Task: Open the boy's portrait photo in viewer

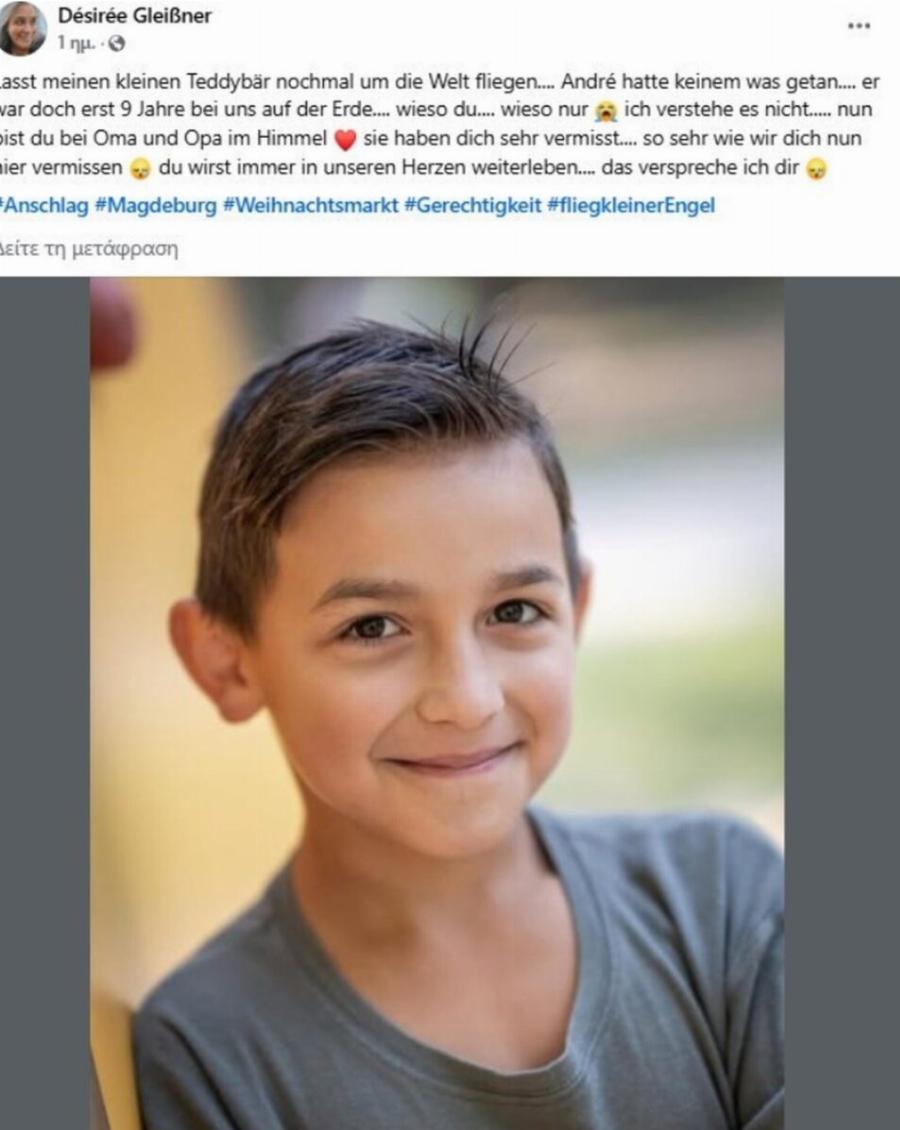Action: pos(437,703)
